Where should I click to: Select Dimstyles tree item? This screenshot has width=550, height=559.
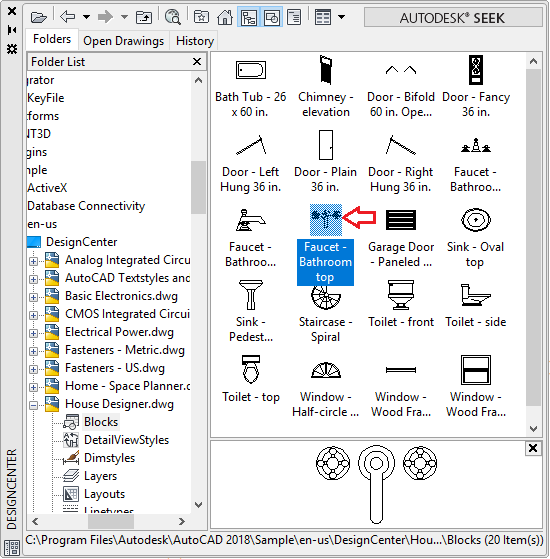click(109, 458)
